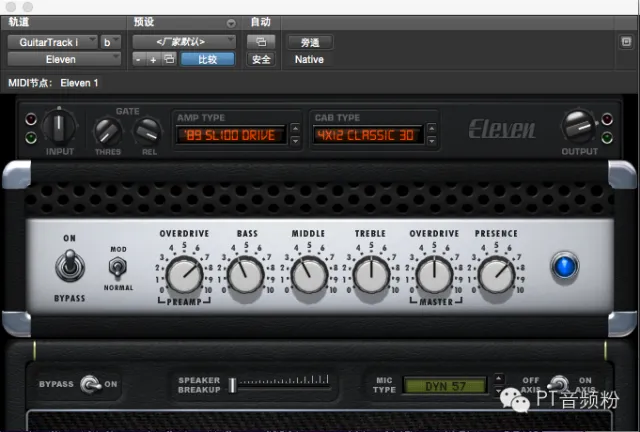Click the red input clip LED
The image size is (640, 432).
(31, 119)
